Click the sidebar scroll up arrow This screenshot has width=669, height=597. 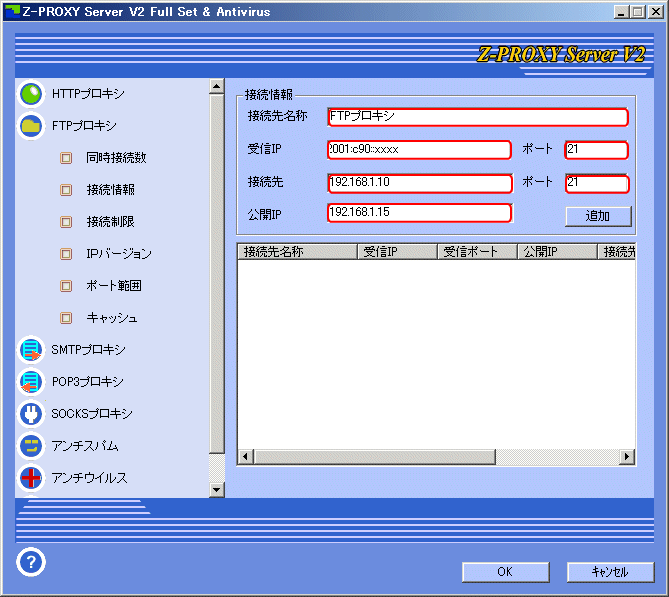click(217, 87)
